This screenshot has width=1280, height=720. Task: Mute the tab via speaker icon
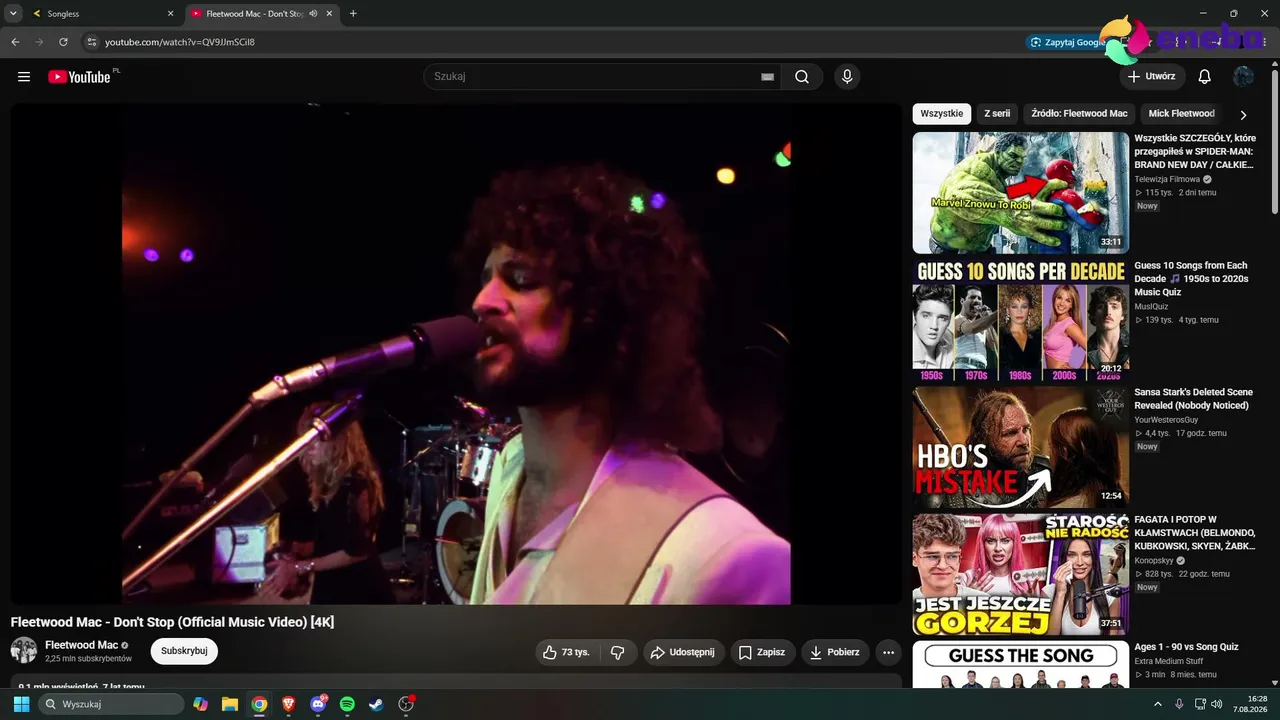pos(313,14)
